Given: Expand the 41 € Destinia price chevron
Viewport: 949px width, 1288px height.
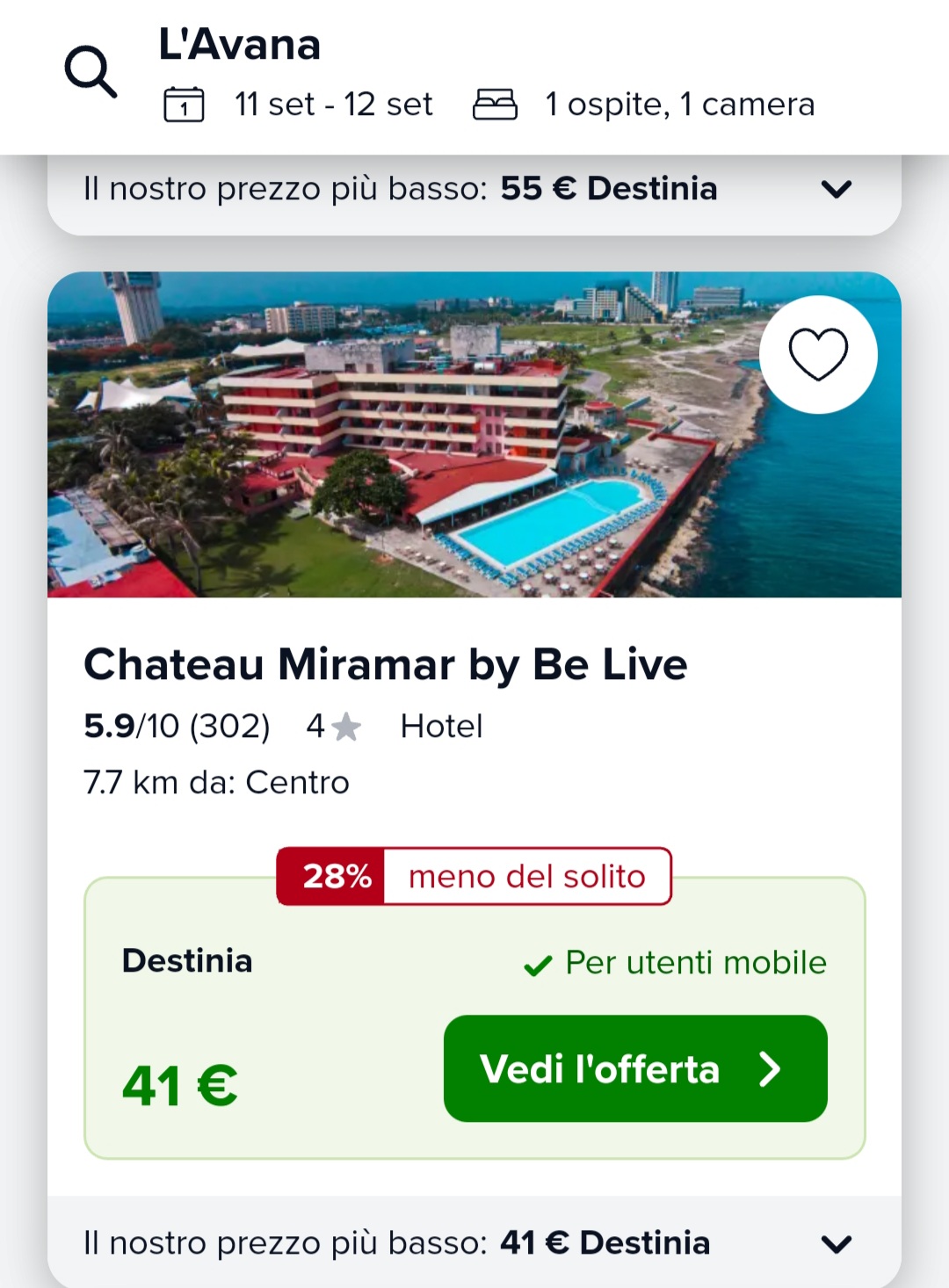Looking at the screenshot, I should 836,1243.
